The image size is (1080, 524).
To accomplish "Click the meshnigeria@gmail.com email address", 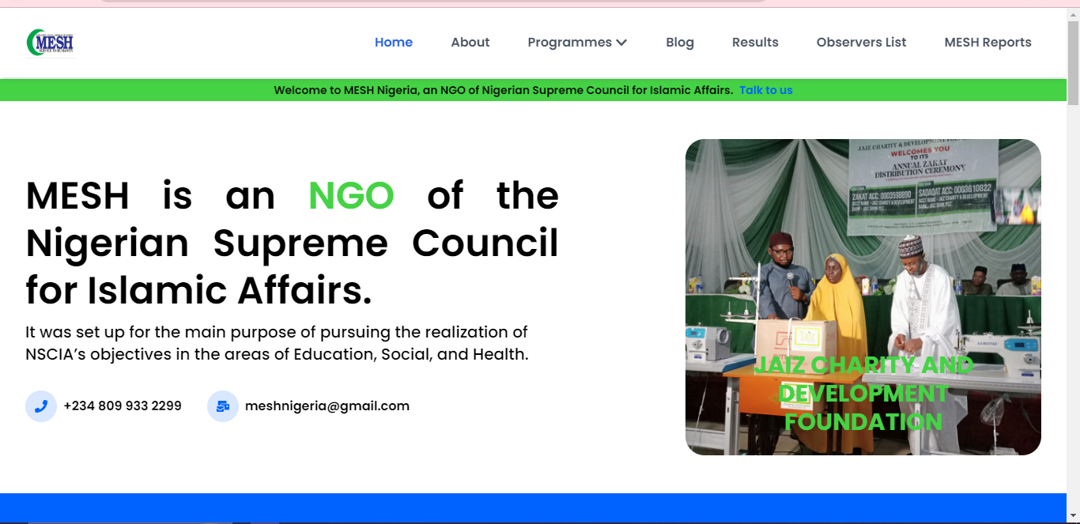I will point(327,406).
